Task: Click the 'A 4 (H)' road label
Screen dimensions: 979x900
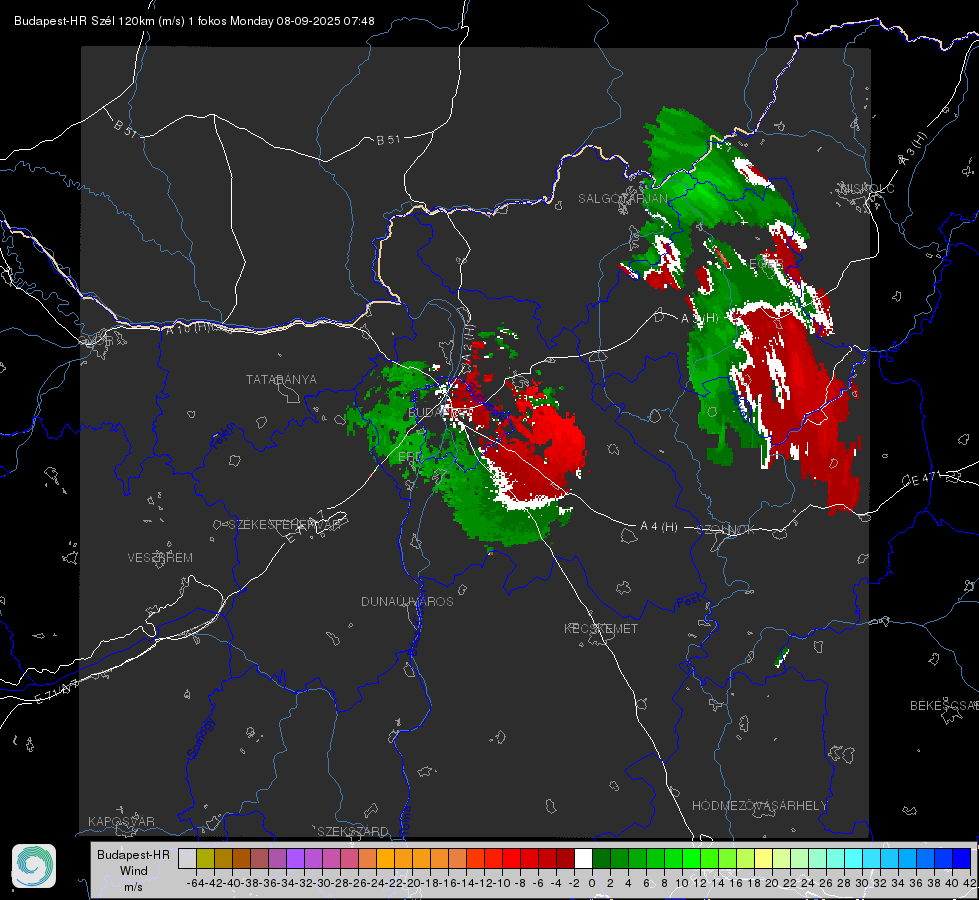Action: [x=659, y=527]
